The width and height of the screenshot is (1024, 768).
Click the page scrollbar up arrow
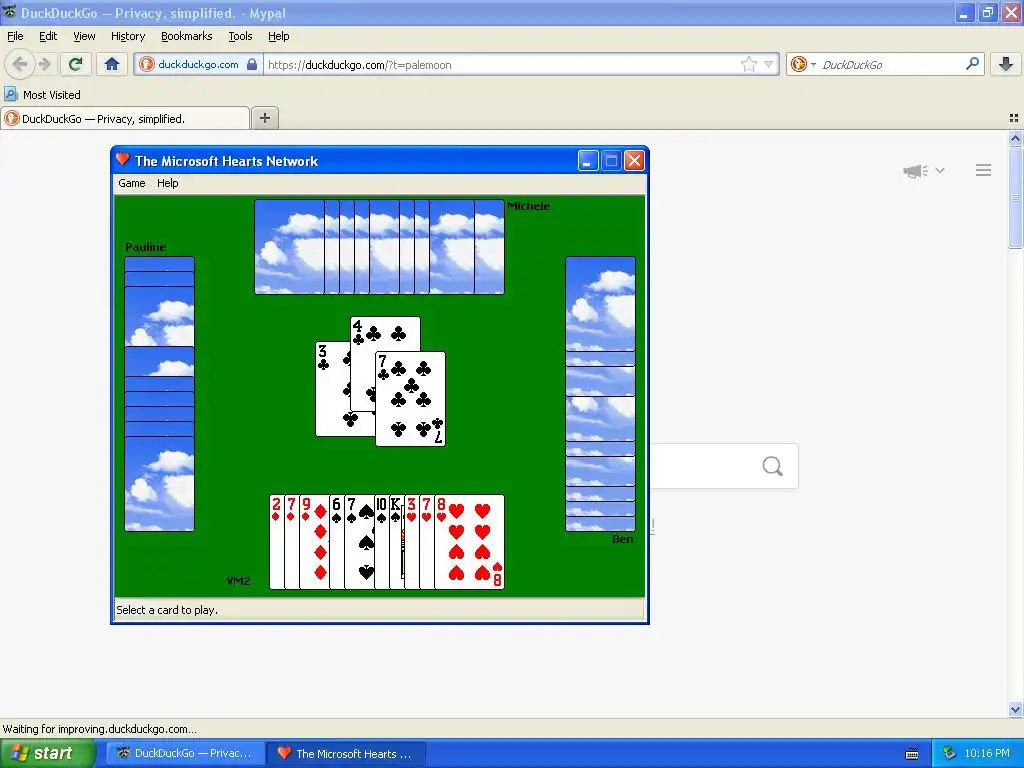1015,138
